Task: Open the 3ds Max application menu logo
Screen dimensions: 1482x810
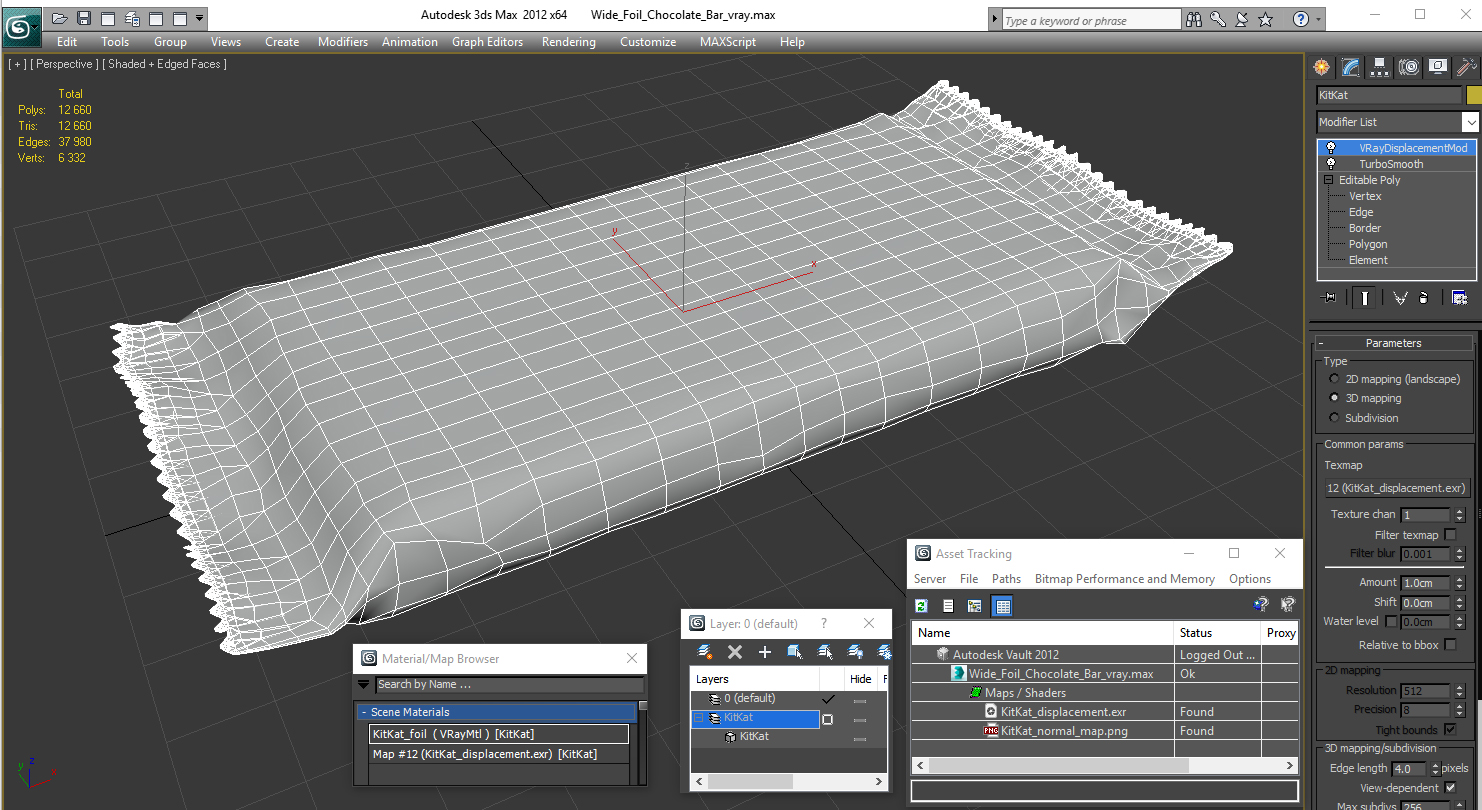Action: click(x=21, y=26)
